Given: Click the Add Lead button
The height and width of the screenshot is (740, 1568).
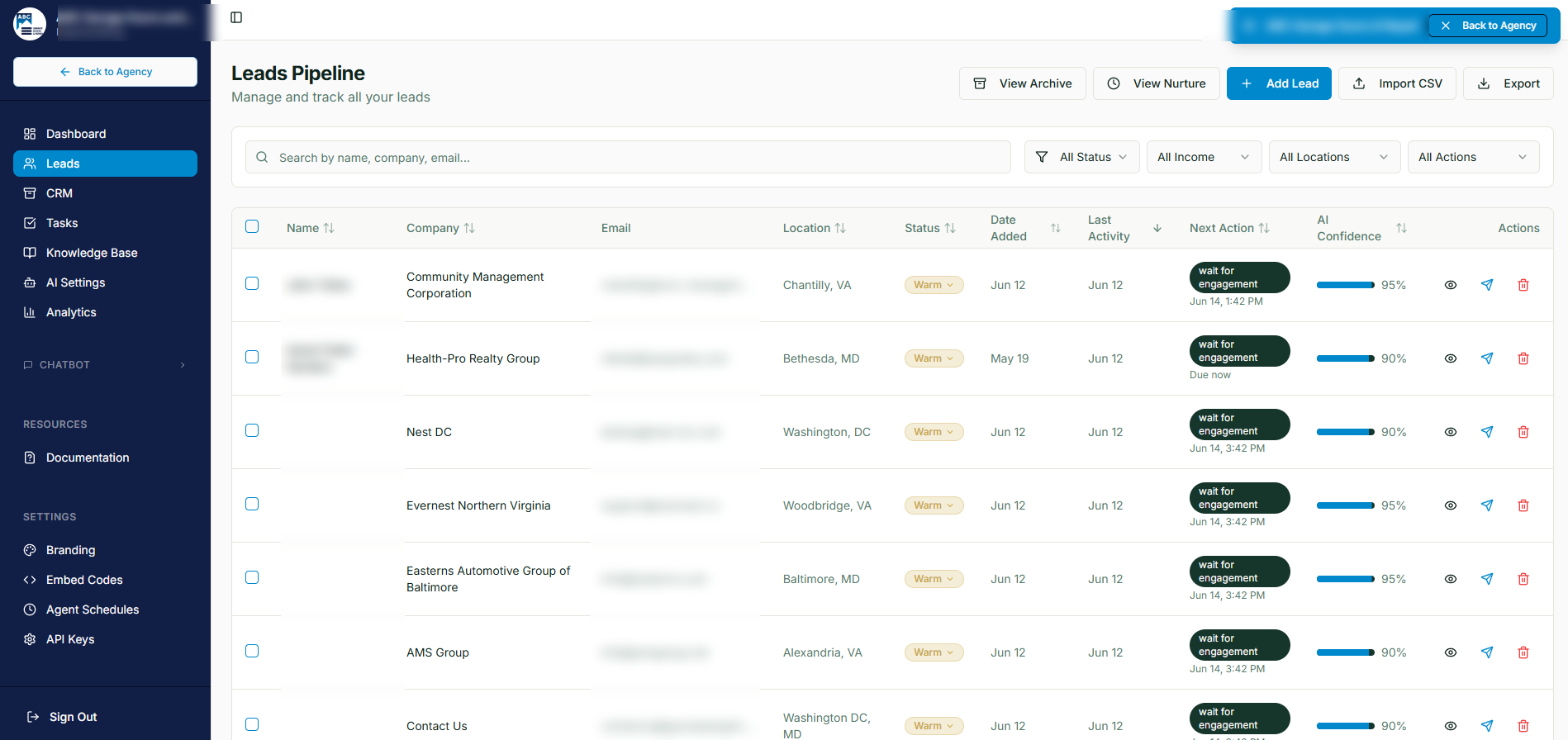Looking at the screenshot, I should (1279, 83).
